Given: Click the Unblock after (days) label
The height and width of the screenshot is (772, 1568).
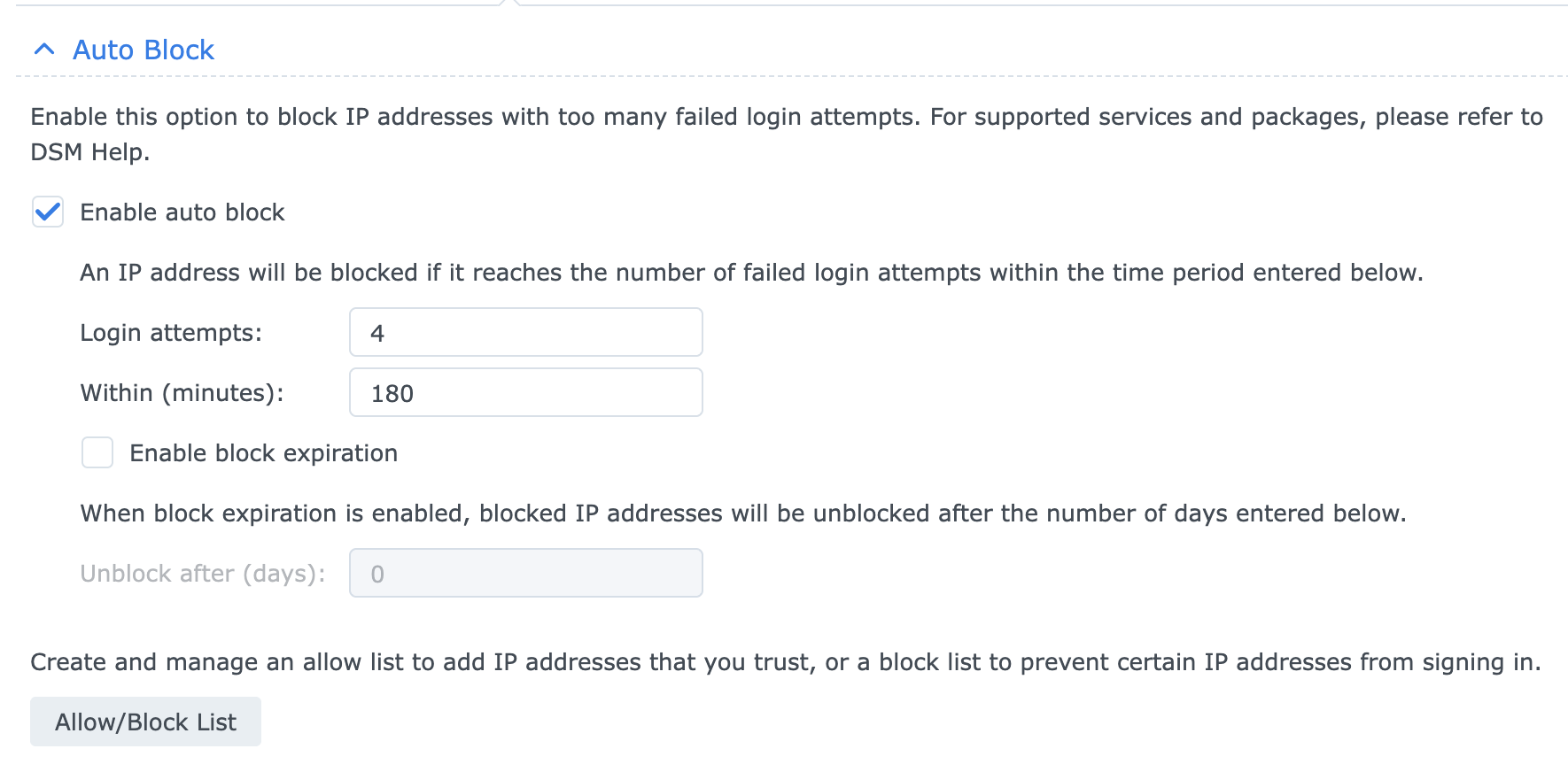Looking at the screenshot, I should pos(203,574).
